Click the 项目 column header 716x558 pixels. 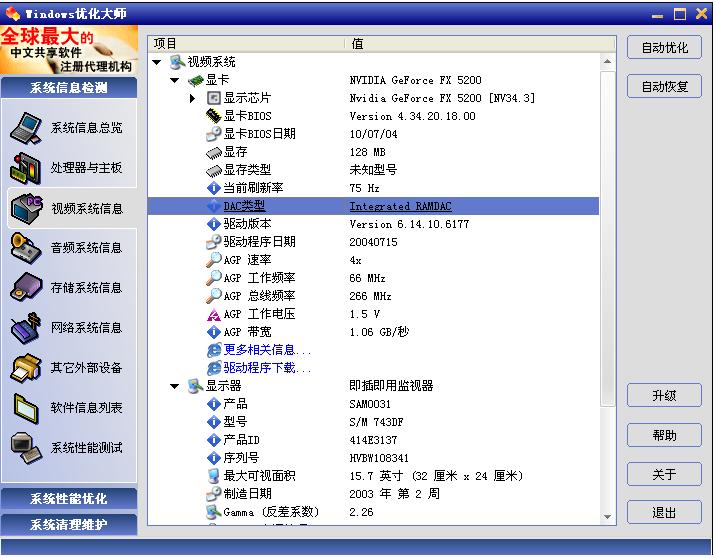coord(246,44)
